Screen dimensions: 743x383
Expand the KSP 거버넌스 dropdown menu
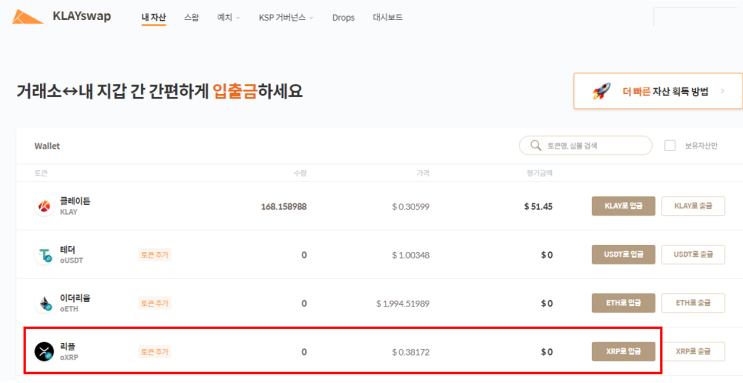point(286,18)
